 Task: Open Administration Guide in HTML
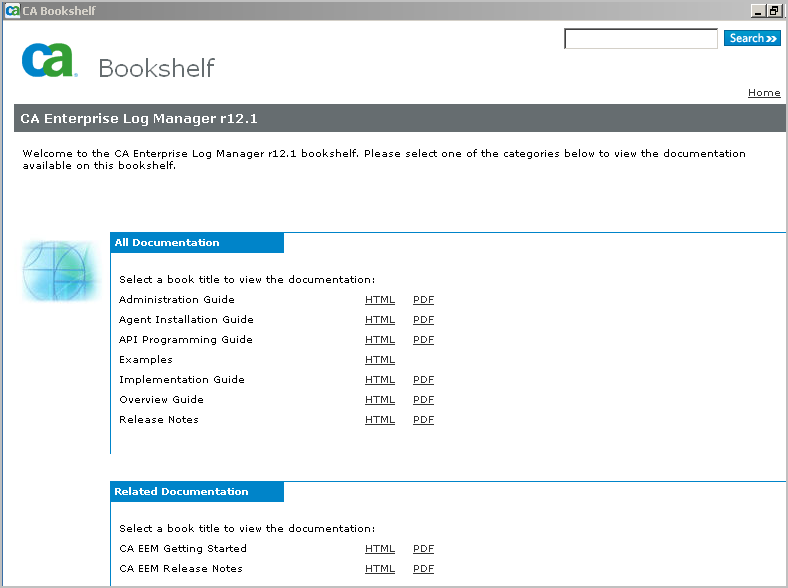click(380, 300)
